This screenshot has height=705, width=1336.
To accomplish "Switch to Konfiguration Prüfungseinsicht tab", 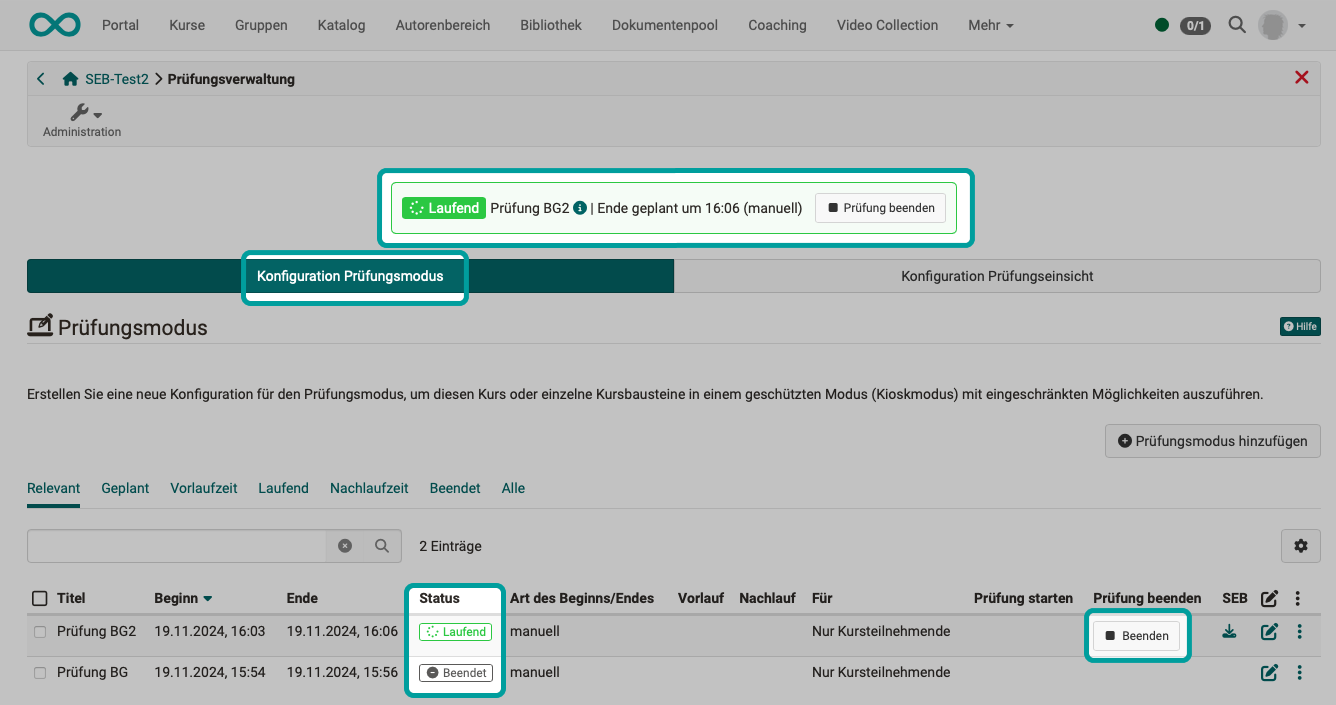I will coord(996,276).
